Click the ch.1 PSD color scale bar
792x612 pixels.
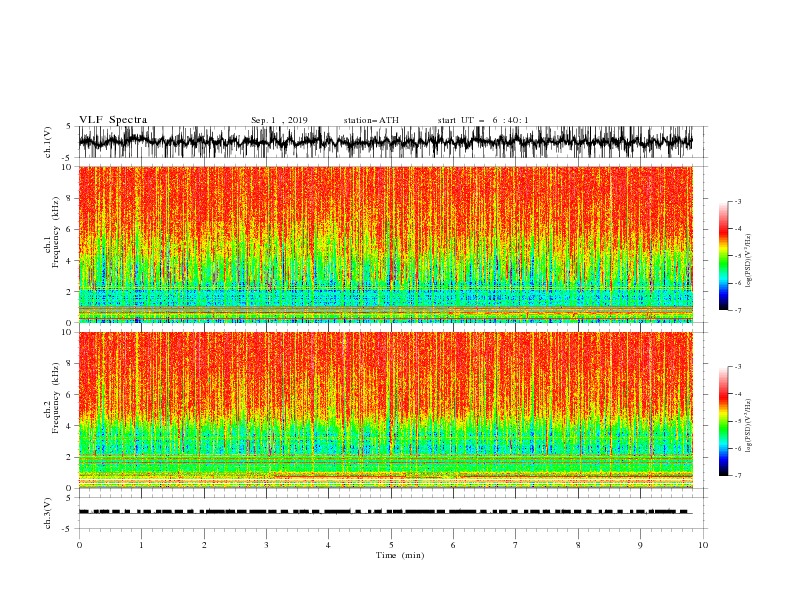tap(723, 256)
